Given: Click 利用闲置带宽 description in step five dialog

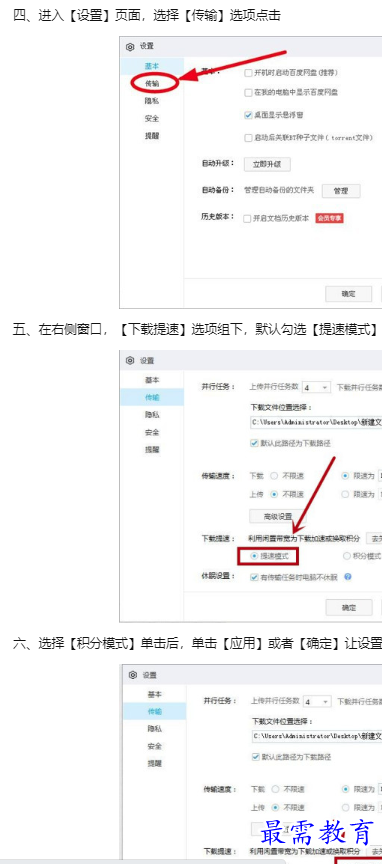Looking at the screenshot, I should tap(305, 538).
